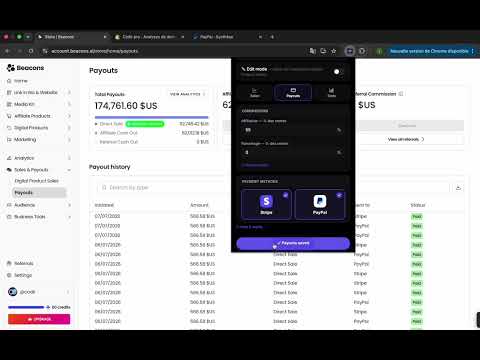Image resolution: width=480 pixels, height=360 pixels.
Task: Open the Digital Product Sales submenu item
Action: (x=37, y=181)
